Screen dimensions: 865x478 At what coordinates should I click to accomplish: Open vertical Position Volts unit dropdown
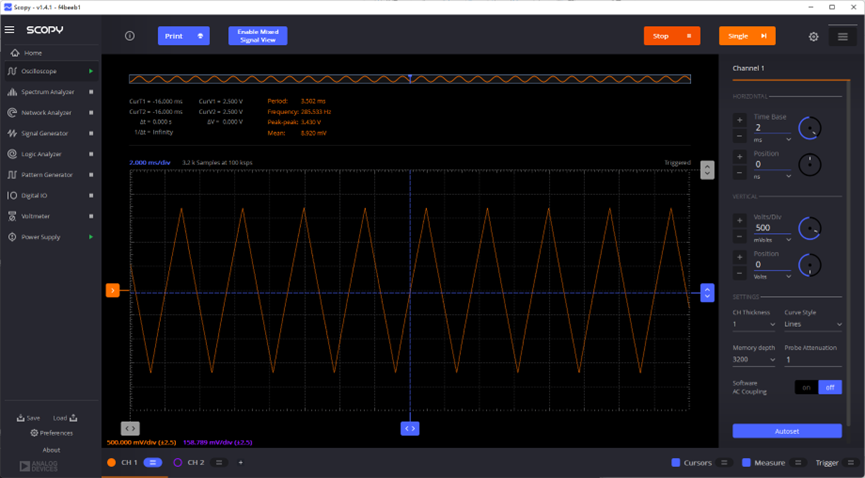(x=772, y=277)
